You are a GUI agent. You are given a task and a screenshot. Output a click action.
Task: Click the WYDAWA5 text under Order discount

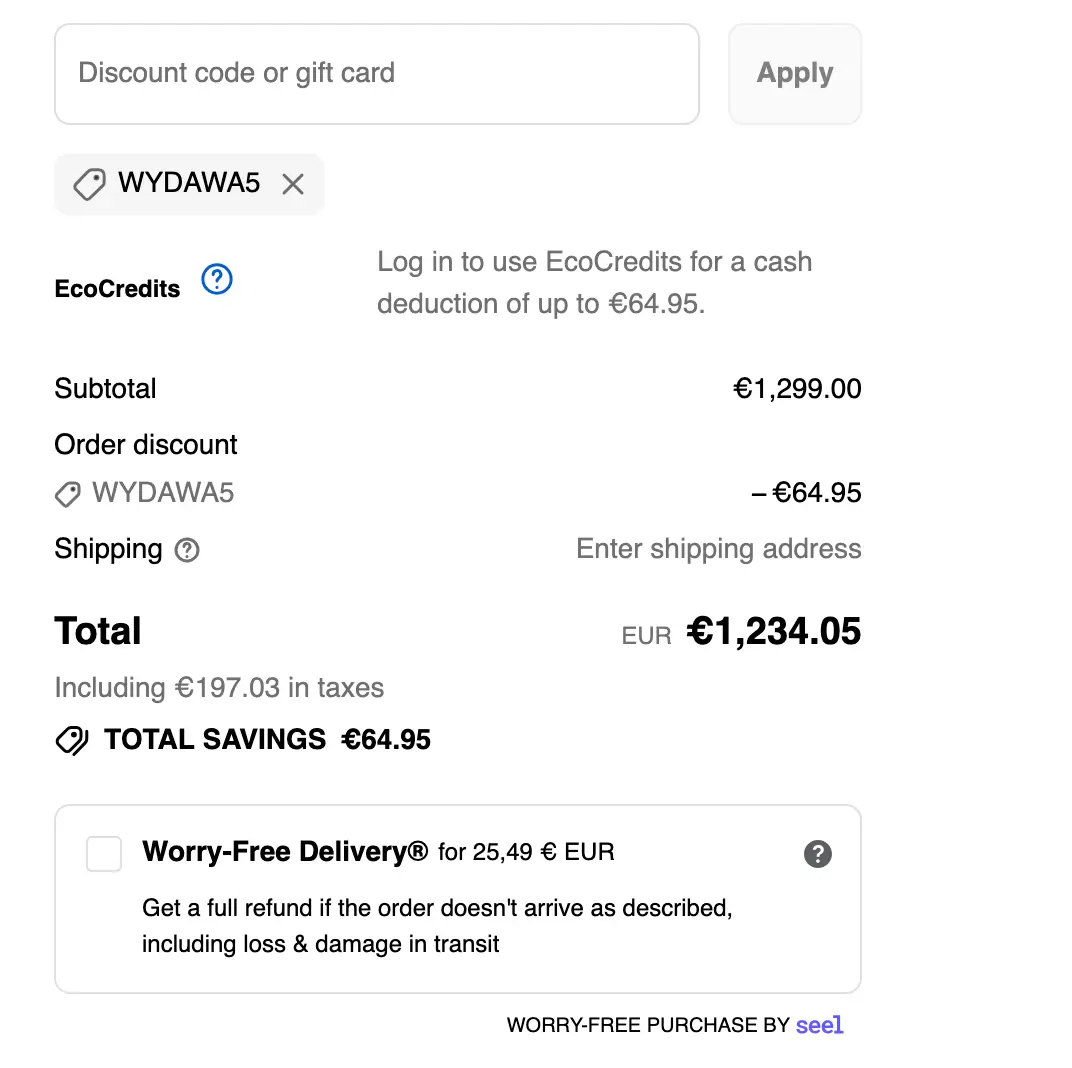tap(163, 493)
